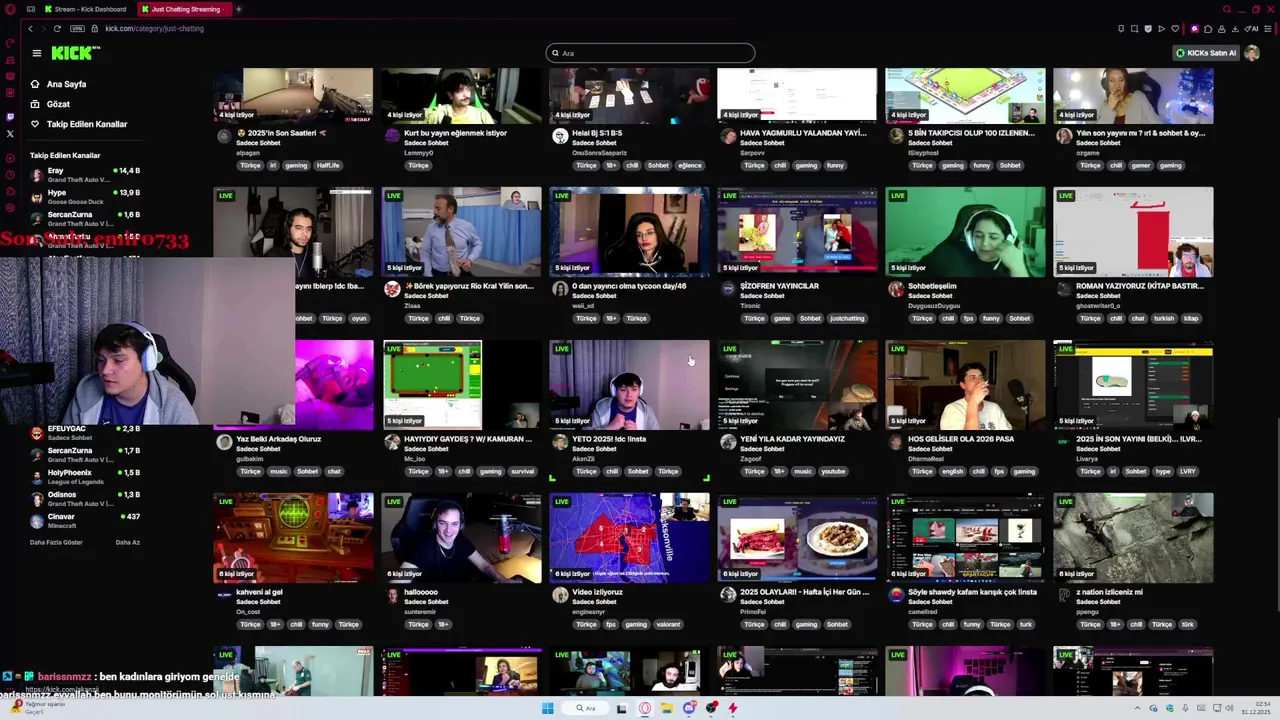
Task: Click channel avatar next to 'Video izliyoruz'
Action: coord(560,595)
